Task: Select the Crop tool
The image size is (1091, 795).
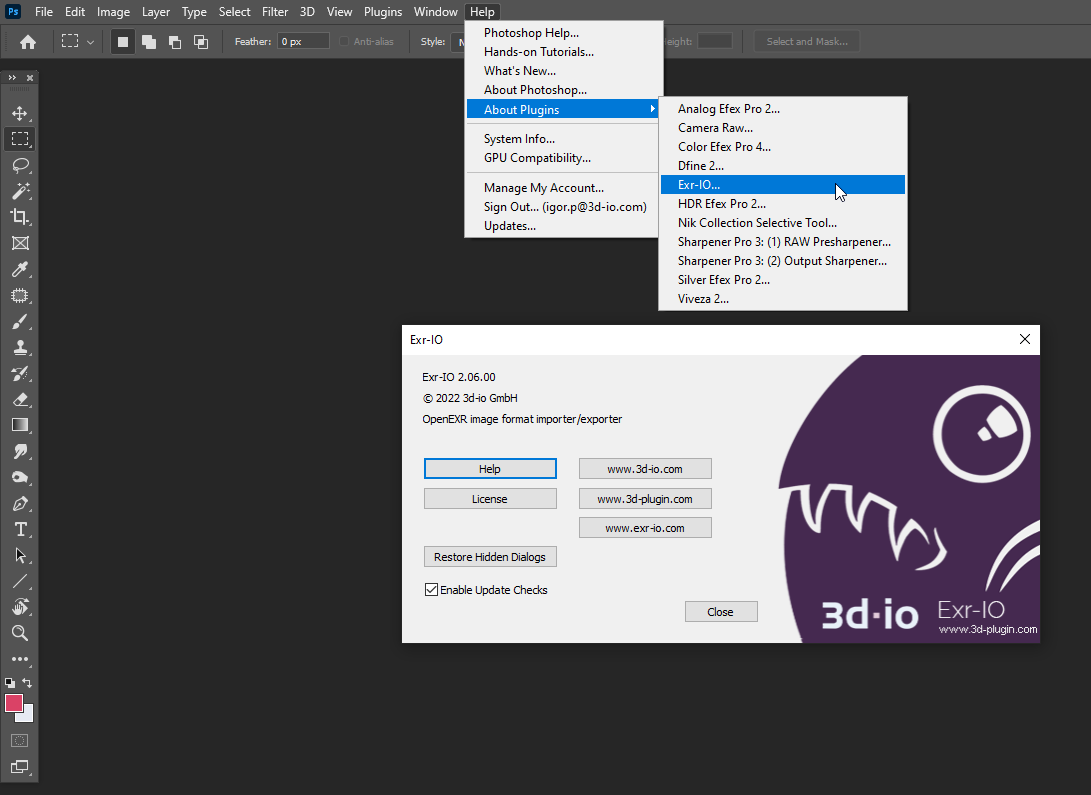Action: 19,217
